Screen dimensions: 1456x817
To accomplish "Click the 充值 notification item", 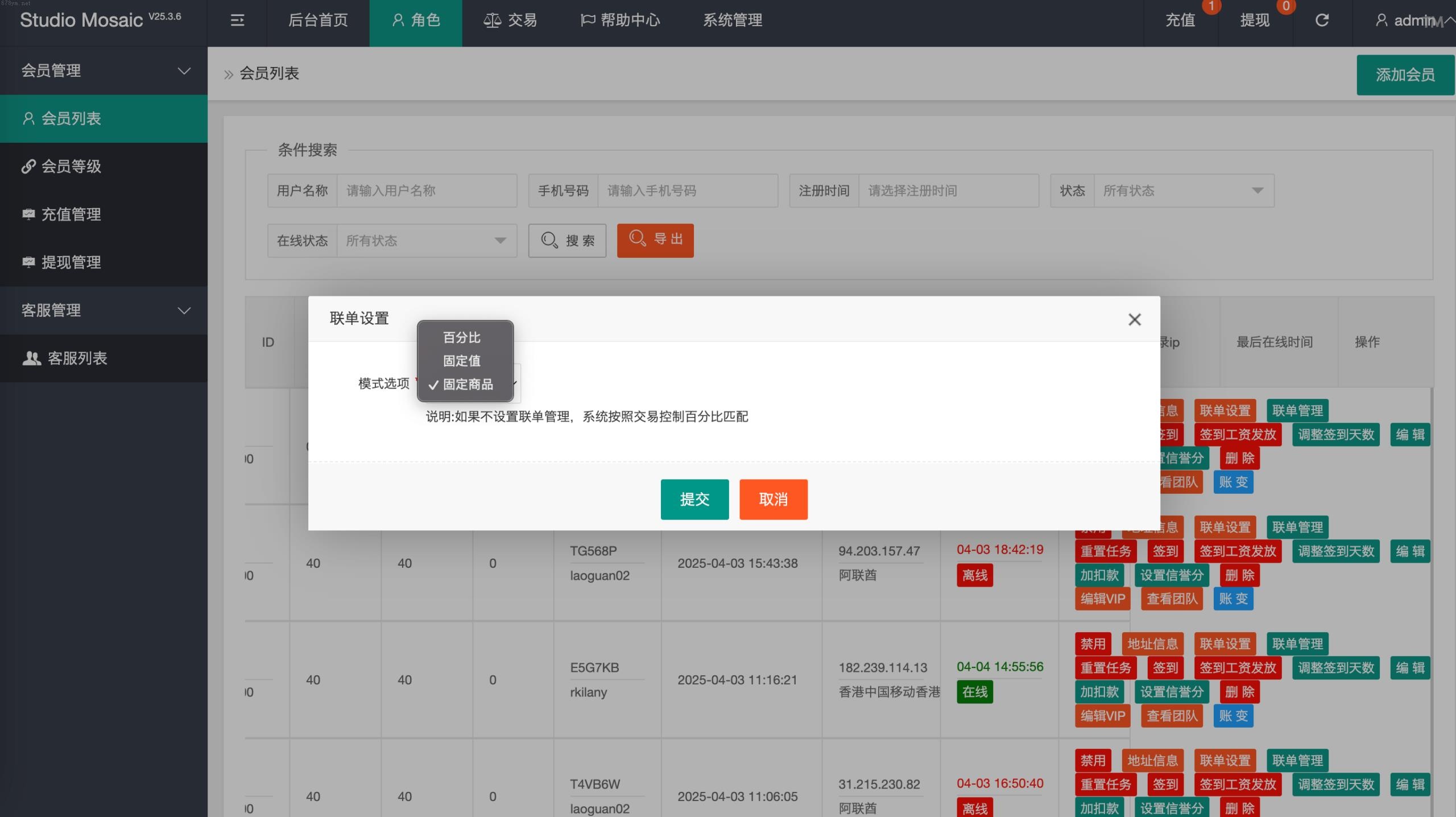I will [1181, 20].
